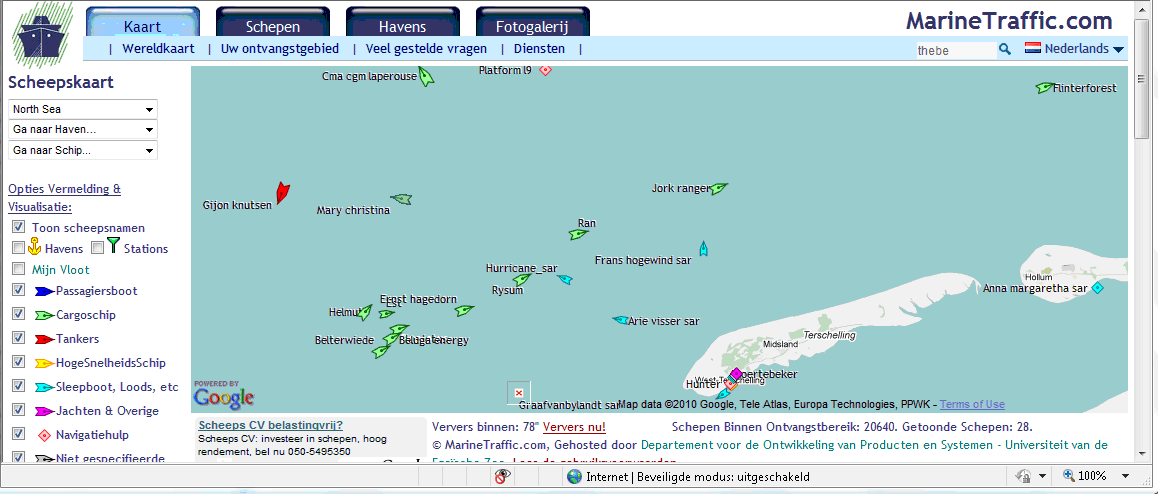Image resolution: width=1158 pixels, height=494 pixels.
Task: Open the Uw ontvangstgebied menu item
Action: tap(280, 49)
